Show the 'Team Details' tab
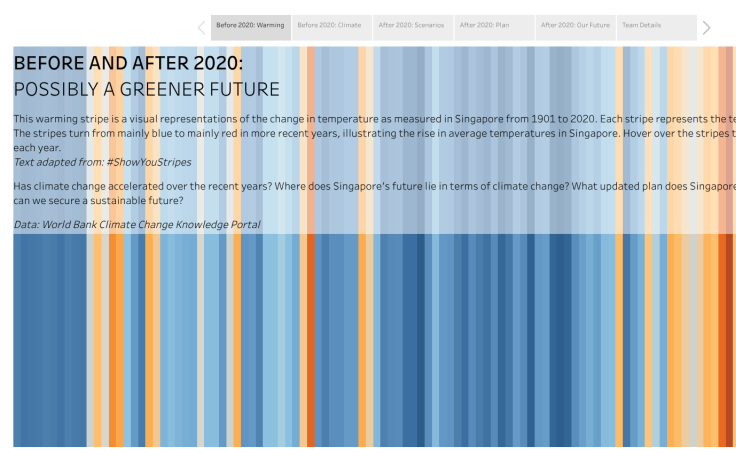Screen dimensions: 736x454 coord(642,25)
